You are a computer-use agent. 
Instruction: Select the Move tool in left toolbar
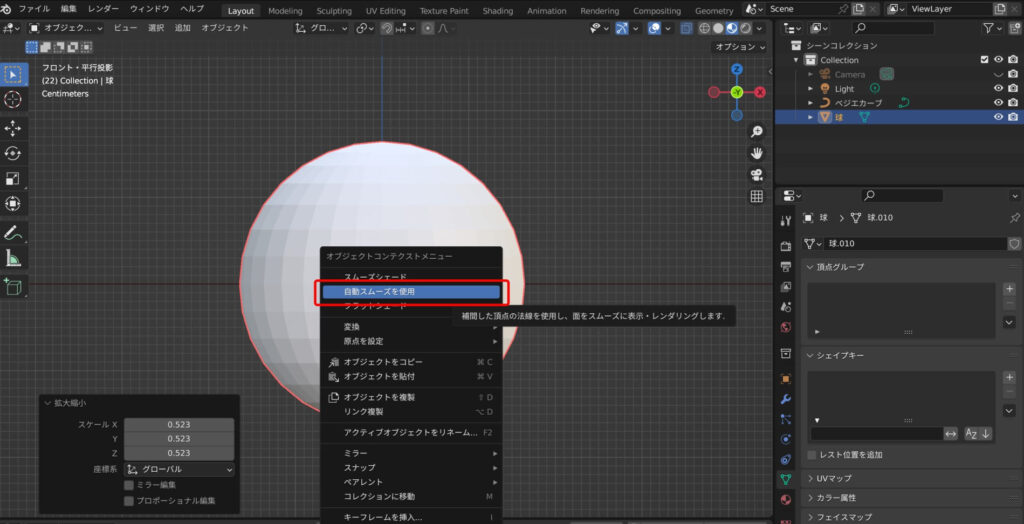[13, 128]
